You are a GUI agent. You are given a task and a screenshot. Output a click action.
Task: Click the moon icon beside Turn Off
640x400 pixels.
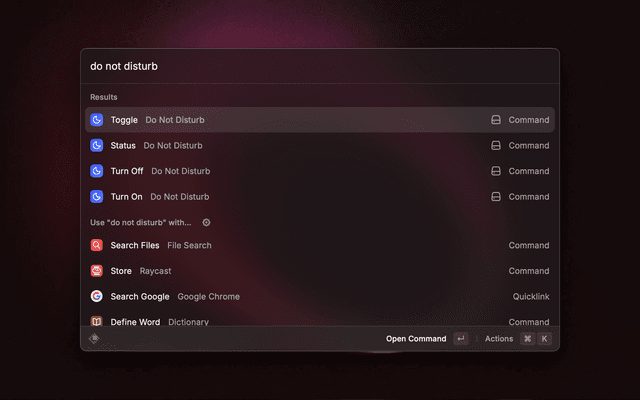pos(97,171)
